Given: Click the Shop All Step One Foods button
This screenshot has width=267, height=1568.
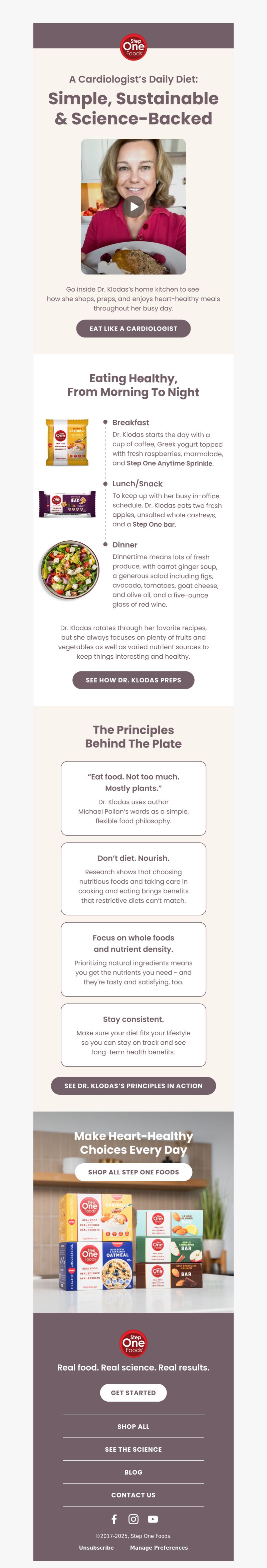Looking at the screenshot, I should (x=133, y=1172).
